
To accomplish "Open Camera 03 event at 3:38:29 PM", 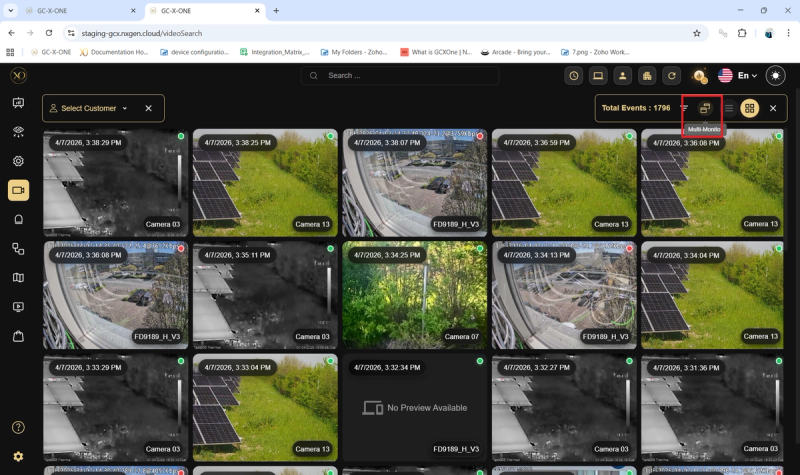I will 115,183.
